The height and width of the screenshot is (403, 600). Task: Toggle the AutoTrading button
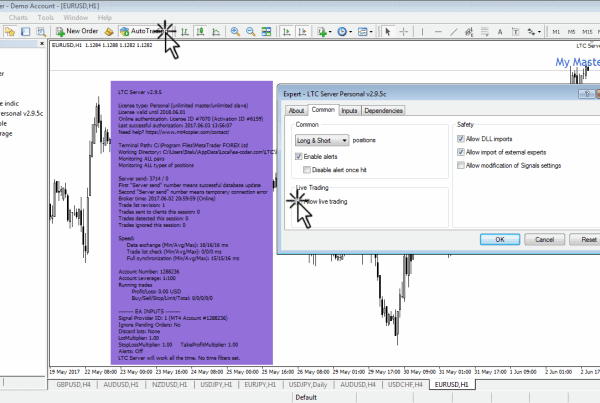click(143, 31)
